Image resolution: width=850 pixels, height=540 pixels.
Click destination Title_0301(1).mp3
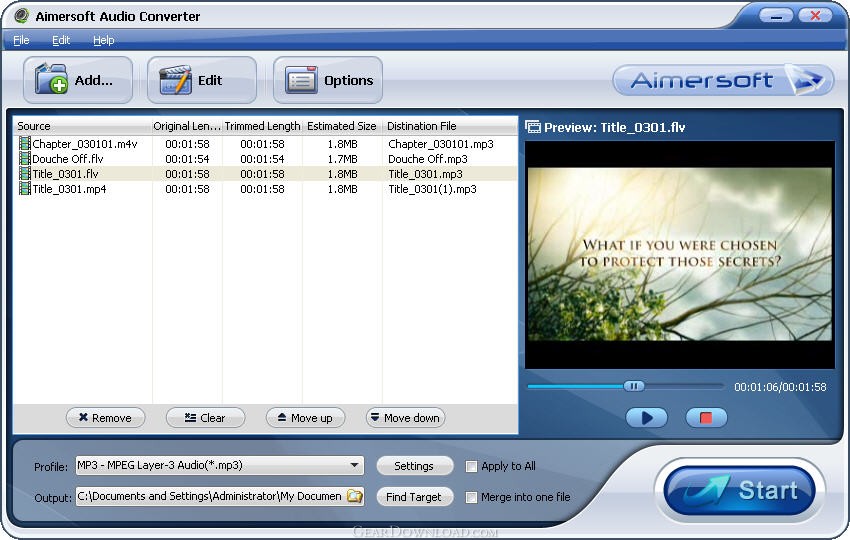(433, 189)
